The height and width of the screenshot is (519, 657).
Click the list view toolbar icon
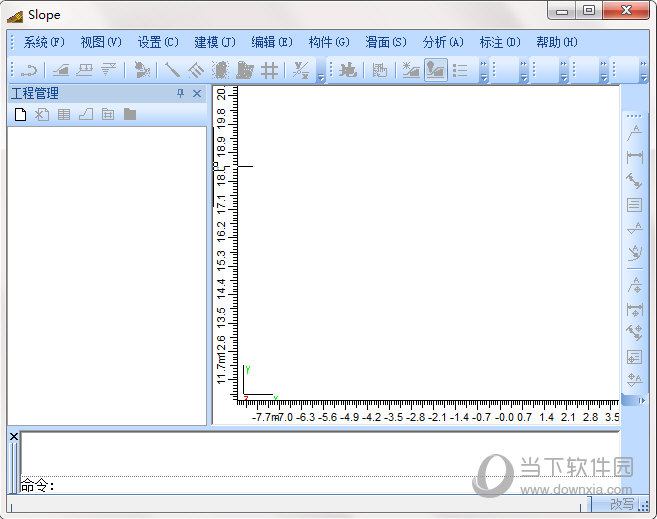point(460,70)
